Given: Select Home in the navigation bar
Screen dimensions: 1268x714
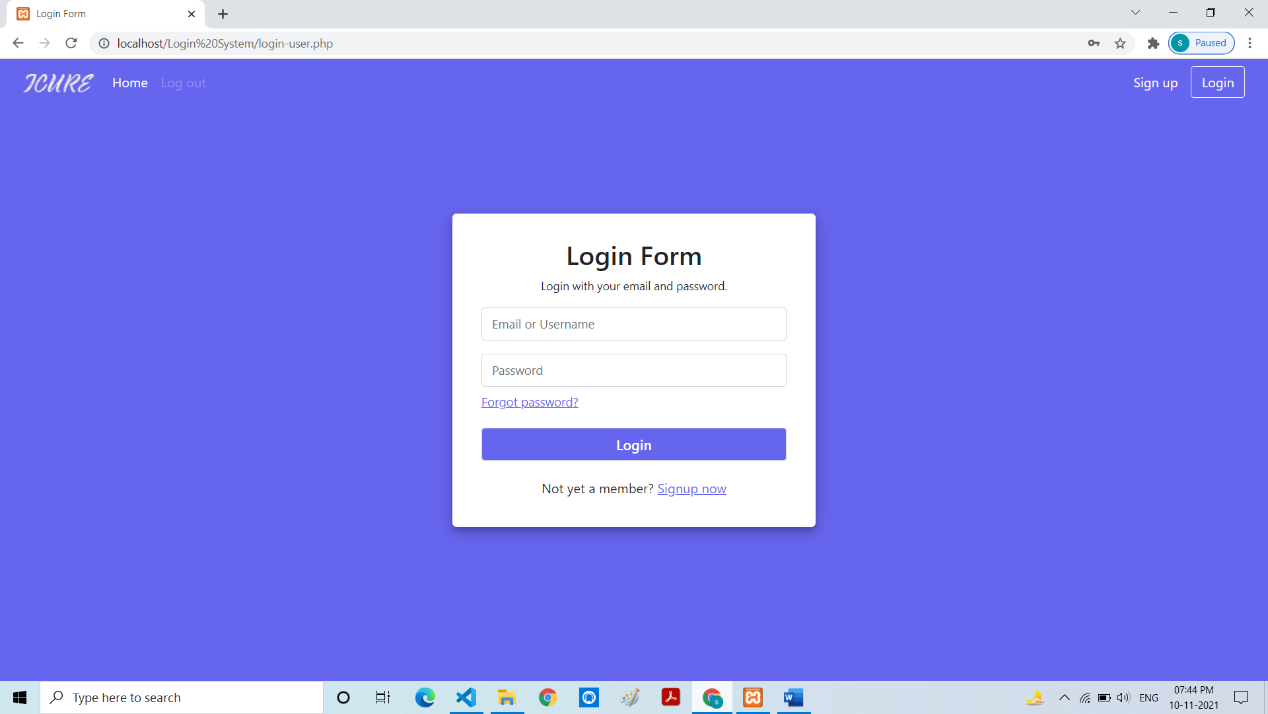Looking at the screenshot, I should 130,82.
